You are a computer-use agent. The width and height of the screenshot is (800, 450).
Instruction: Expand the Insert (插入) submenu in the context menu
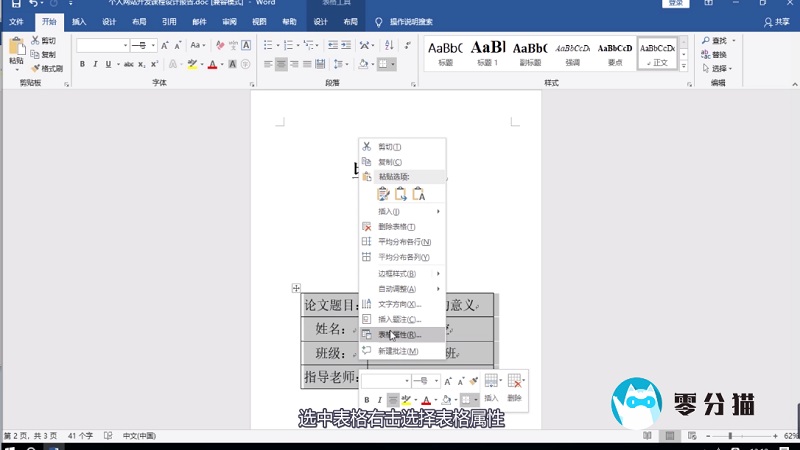400,212
